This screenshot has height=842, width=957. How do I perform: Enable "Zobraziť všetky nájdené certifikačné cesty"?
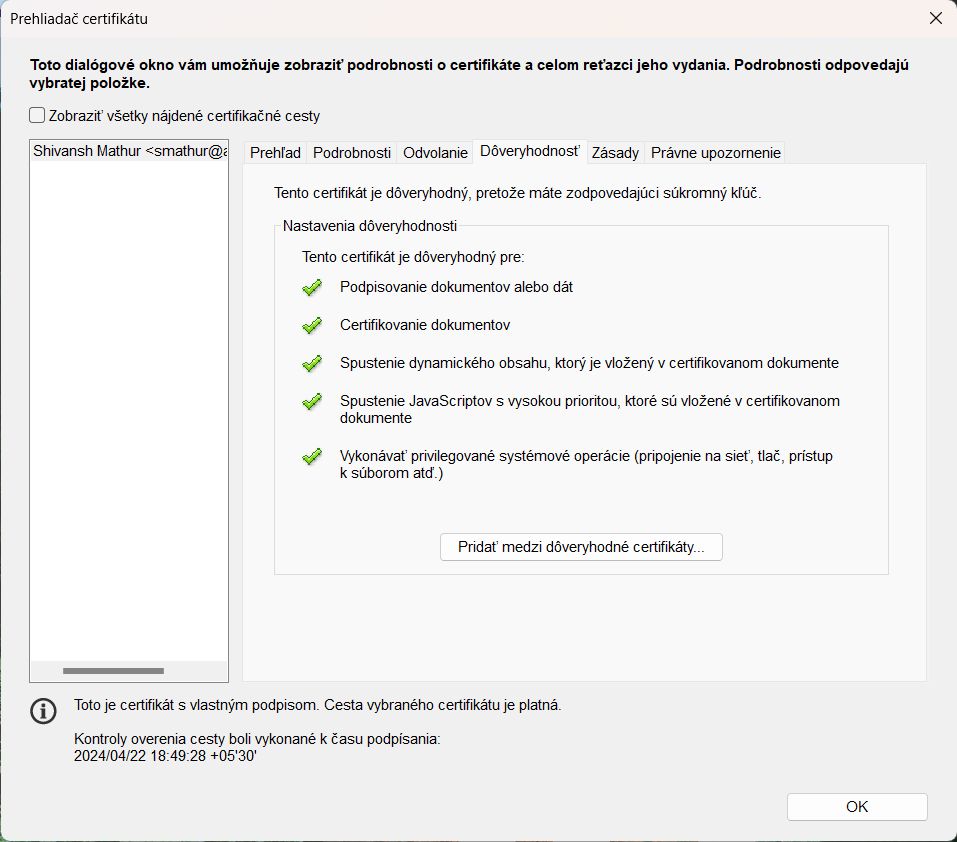click(x=37, y=116)
